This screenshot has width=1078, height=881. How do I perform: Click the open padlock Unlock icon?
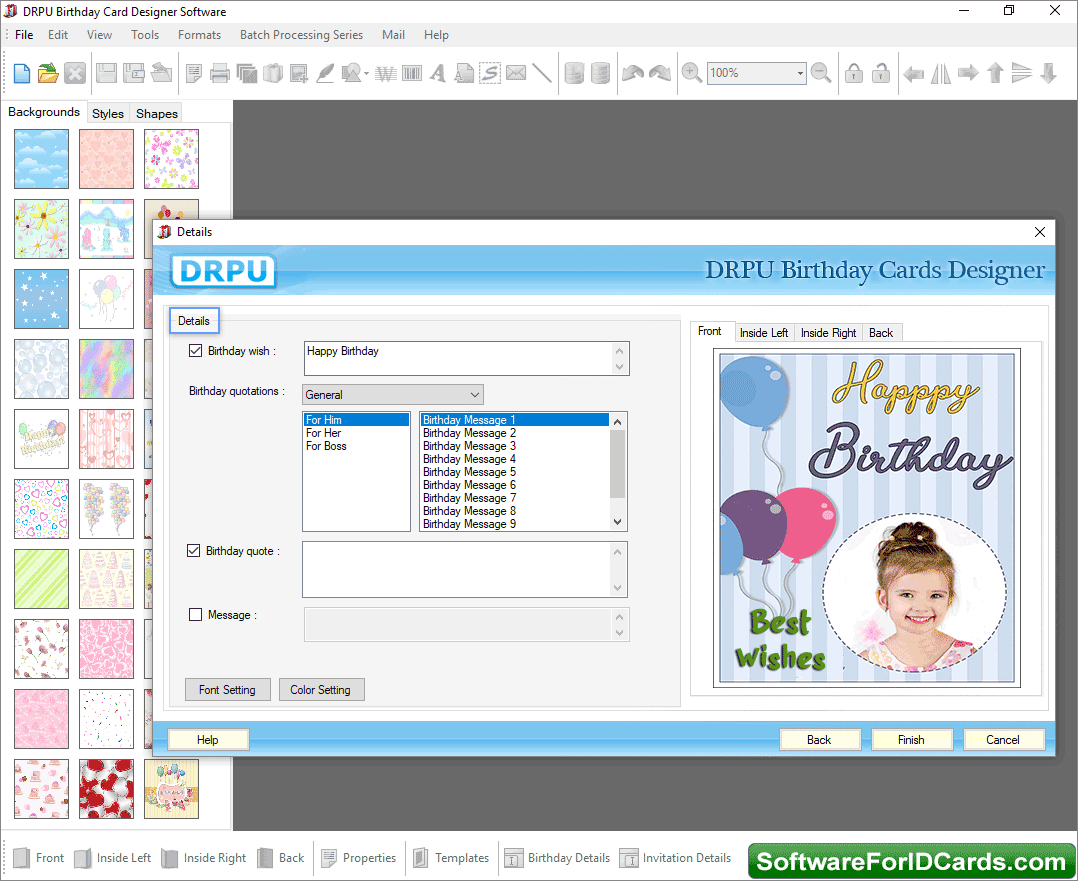[x=881, y=73]
